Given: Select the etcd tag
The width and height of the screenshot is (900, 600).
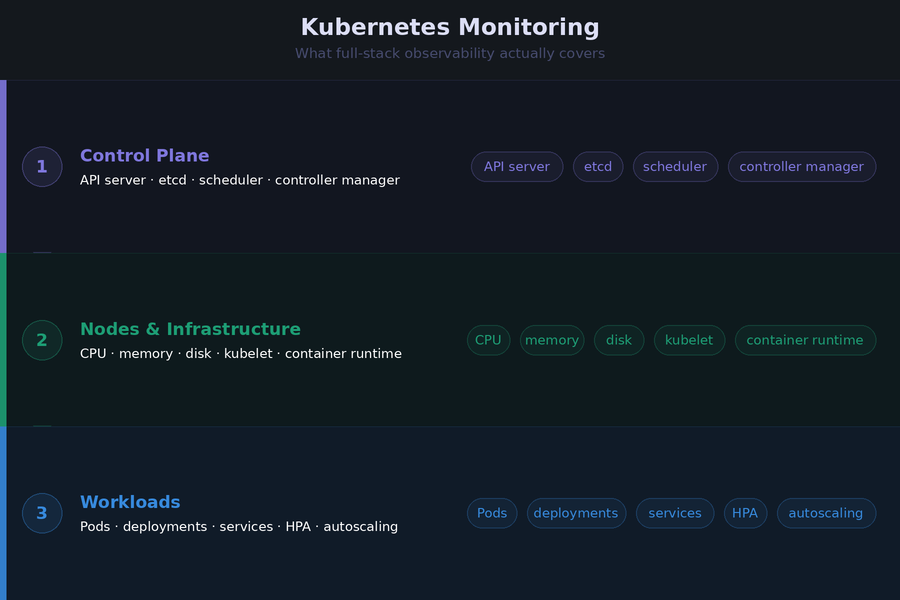Looking at the screenshot, I should coord(598,167).
